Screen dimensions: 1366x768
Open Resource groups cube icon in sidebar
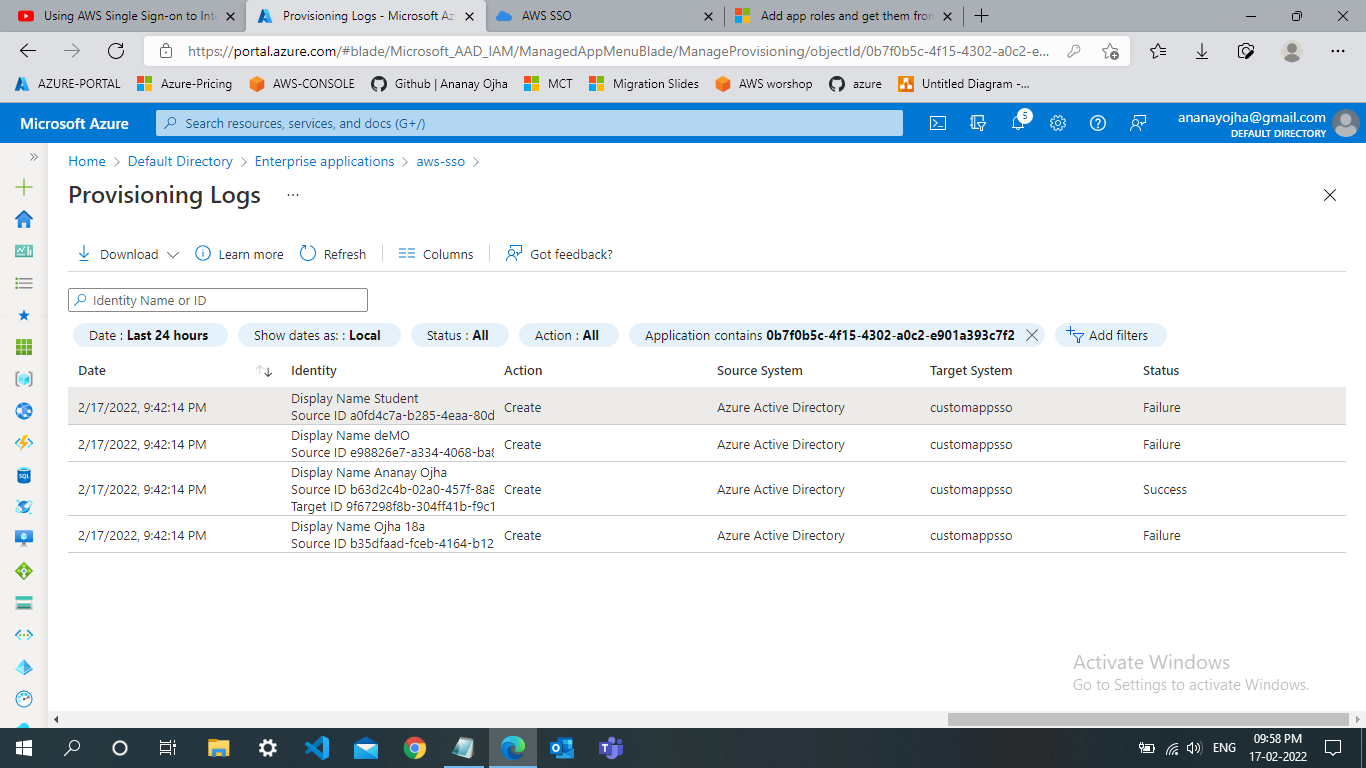[24, 379]
